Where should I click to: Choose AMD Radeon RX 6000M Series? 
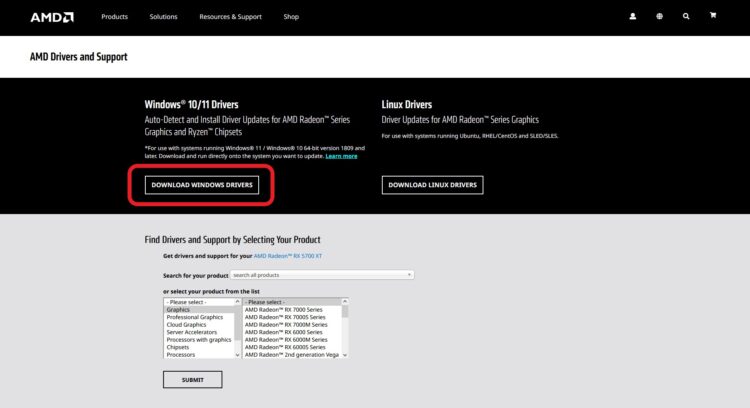pos(290,340)
